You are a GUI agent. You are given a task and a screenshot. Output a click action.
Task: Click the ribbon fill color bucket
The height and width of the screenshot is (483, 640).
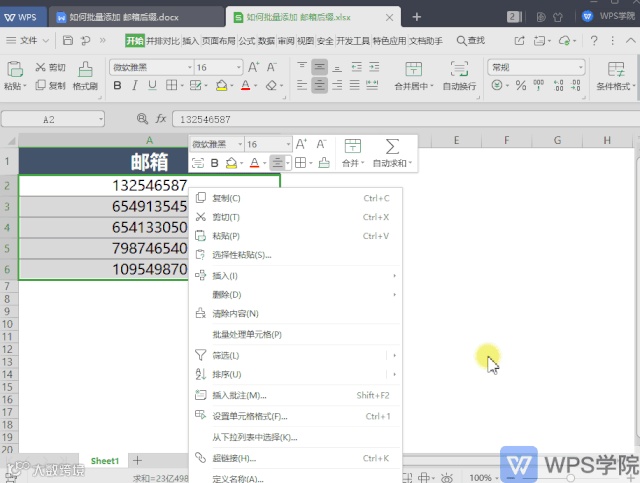pyautogui.click(x=222, y=85)
